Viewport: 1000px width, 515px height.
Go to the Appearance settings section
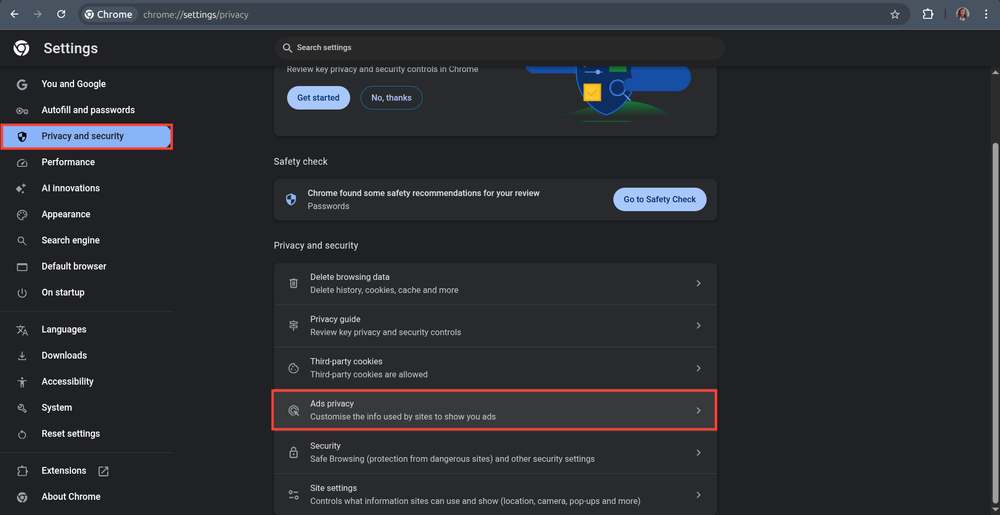pyautogui.click(x=66, y=214)
